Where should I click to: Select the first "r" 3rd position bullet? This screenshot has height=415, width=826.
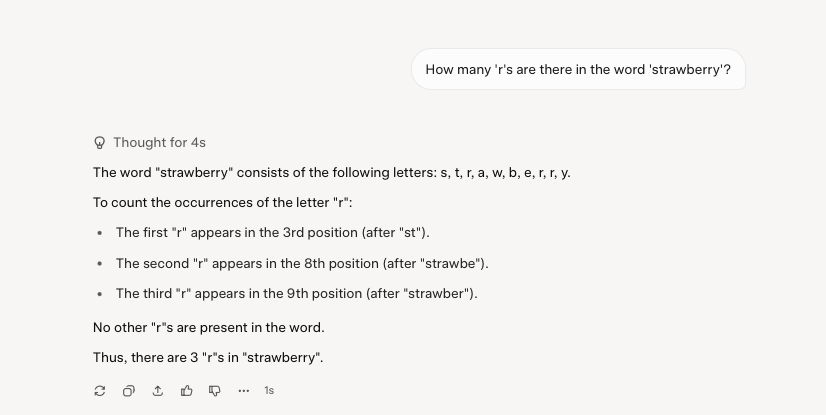272,233
